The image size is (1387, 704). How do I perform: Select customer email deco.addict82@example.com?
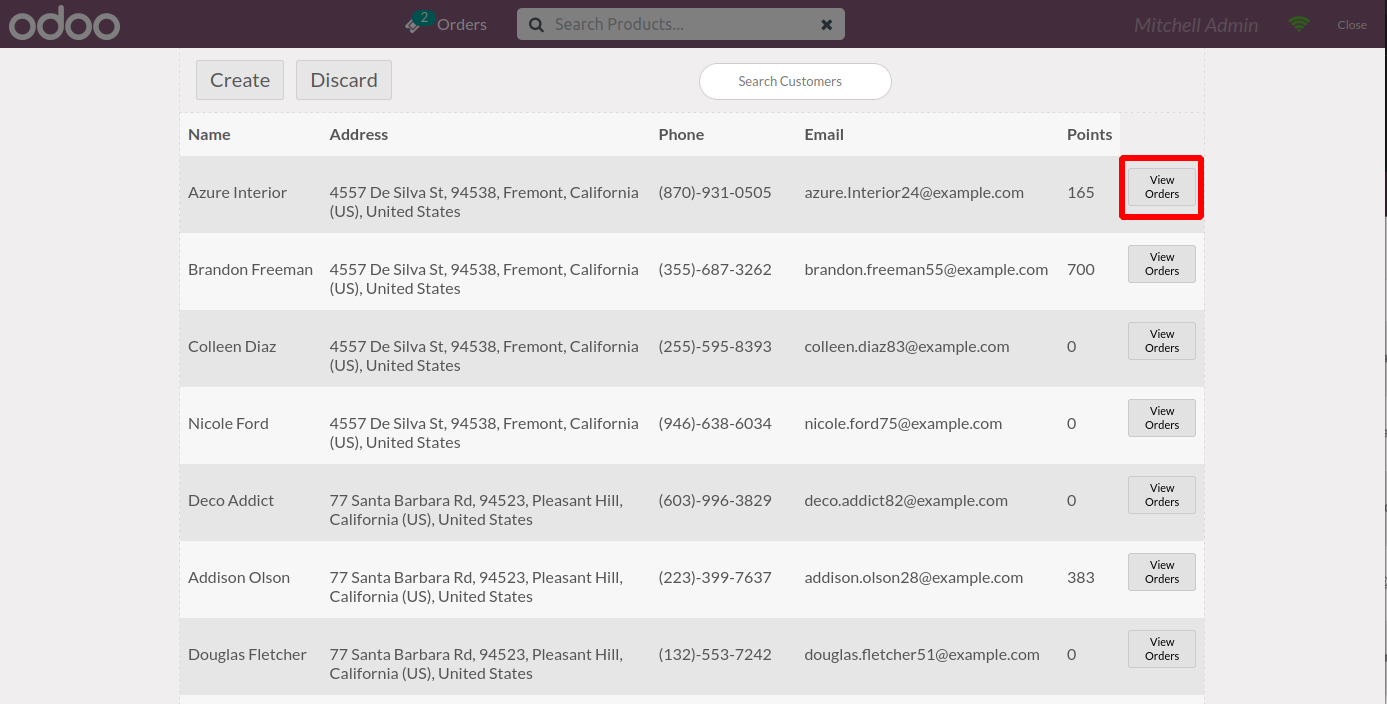click(906, 501)
